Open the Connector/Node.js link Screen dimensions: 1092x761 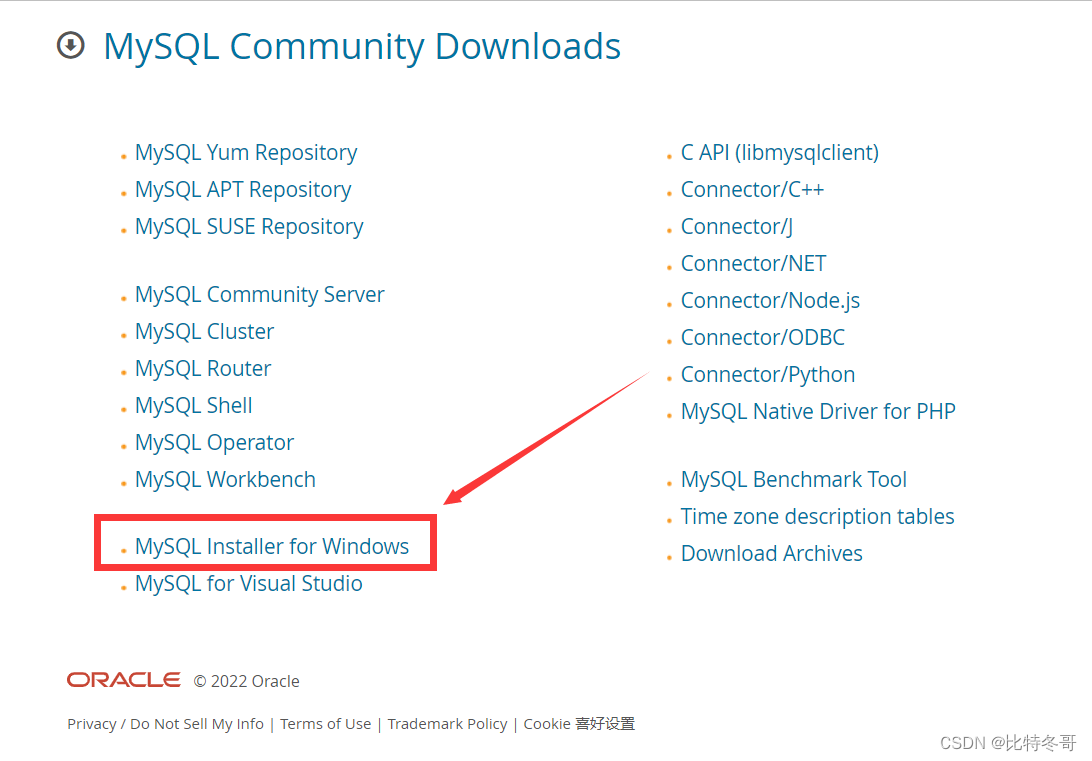pos(770,300)
